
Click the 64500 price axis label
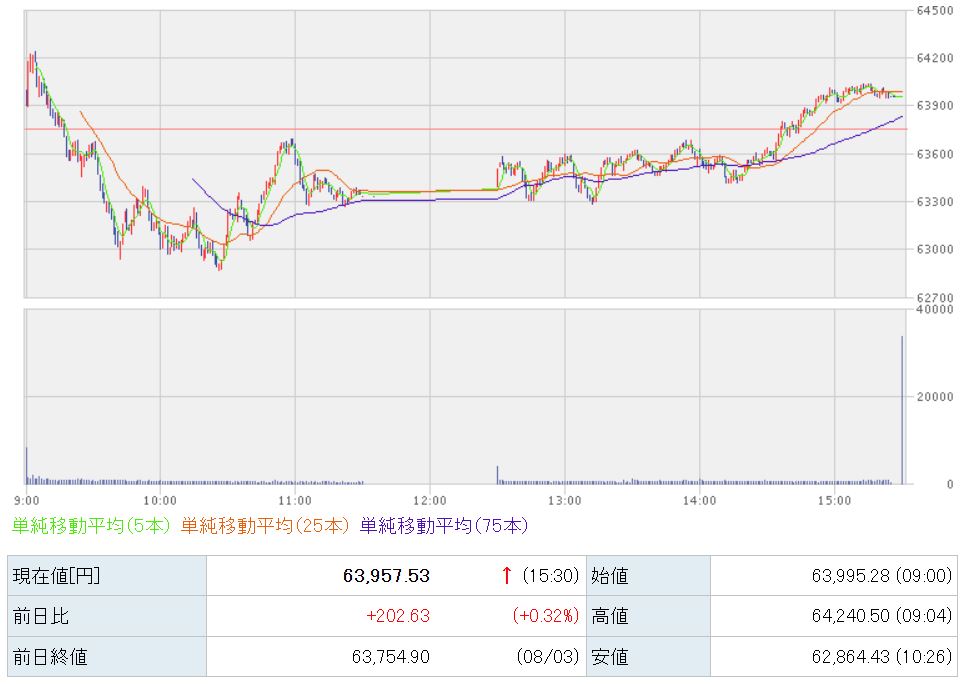[x=935, y=10]
